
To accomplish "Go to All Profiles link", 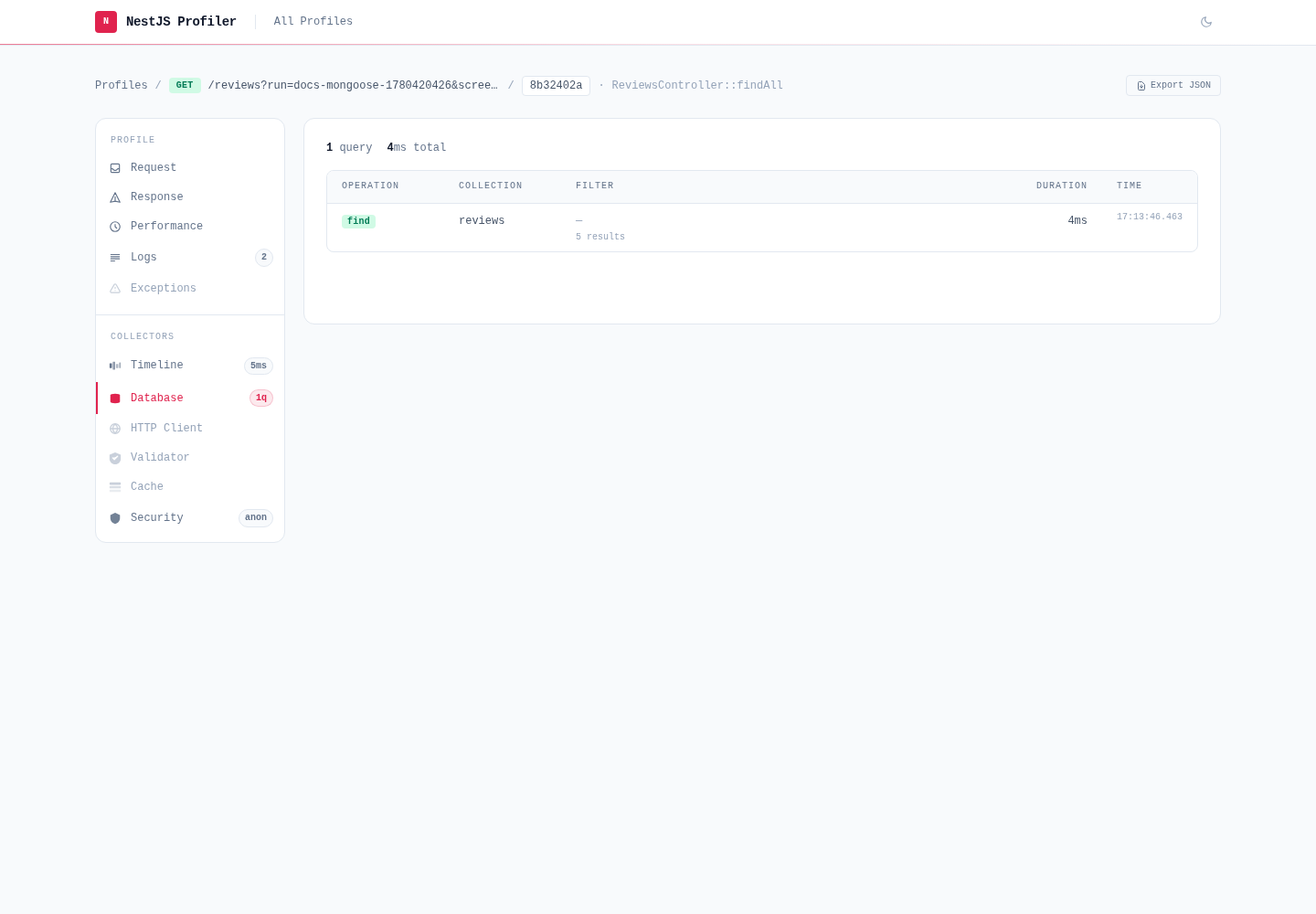I will point(313,22).
